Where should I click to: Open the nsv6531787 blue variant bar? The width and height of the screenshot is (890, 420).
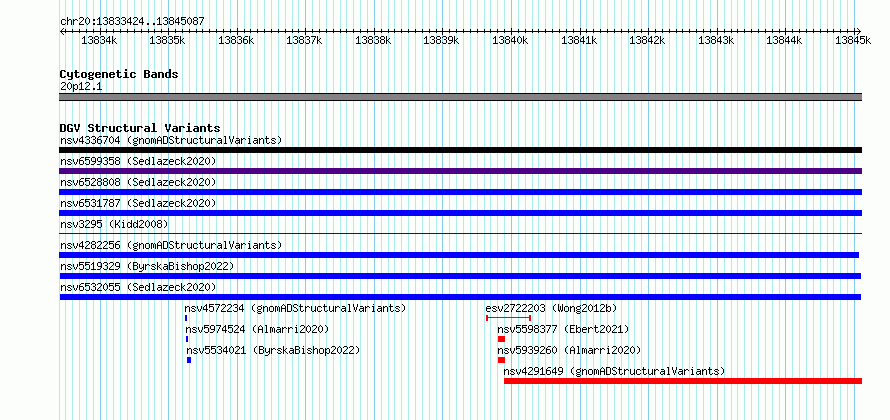click(x=460, y=213)
